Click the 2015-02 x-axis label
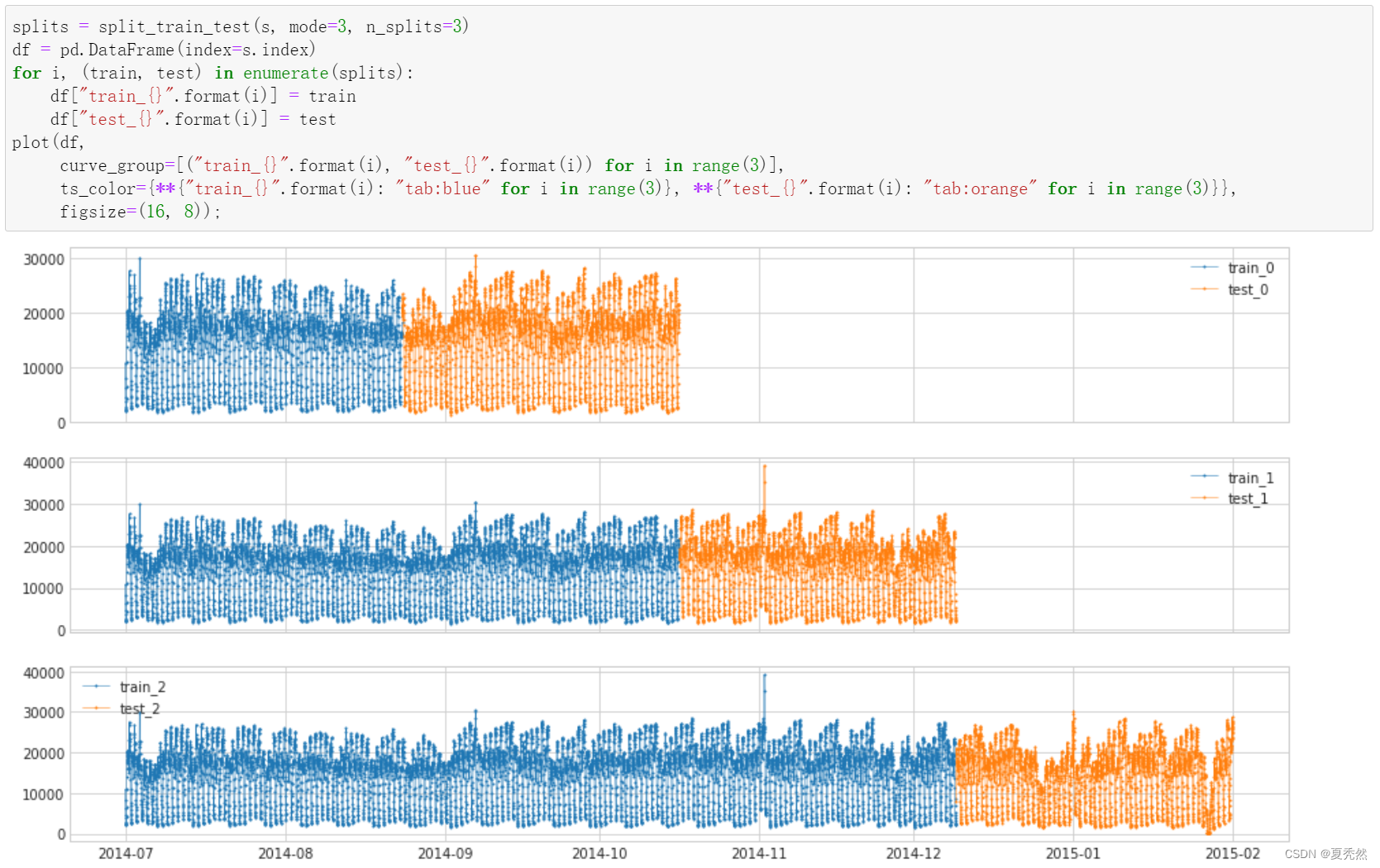The image size is (1380, 868). pyautogui.click(x=1233, y=853)
